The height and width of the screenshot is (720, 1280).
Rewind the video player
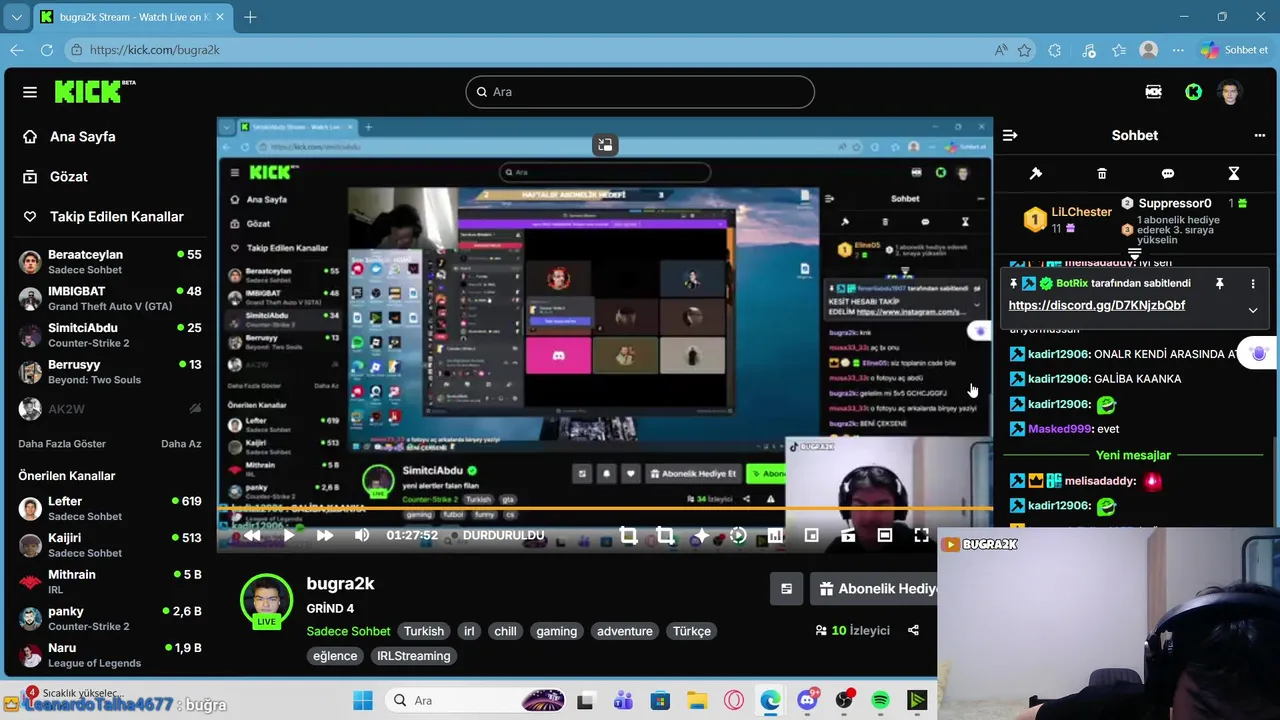[252, 536]
